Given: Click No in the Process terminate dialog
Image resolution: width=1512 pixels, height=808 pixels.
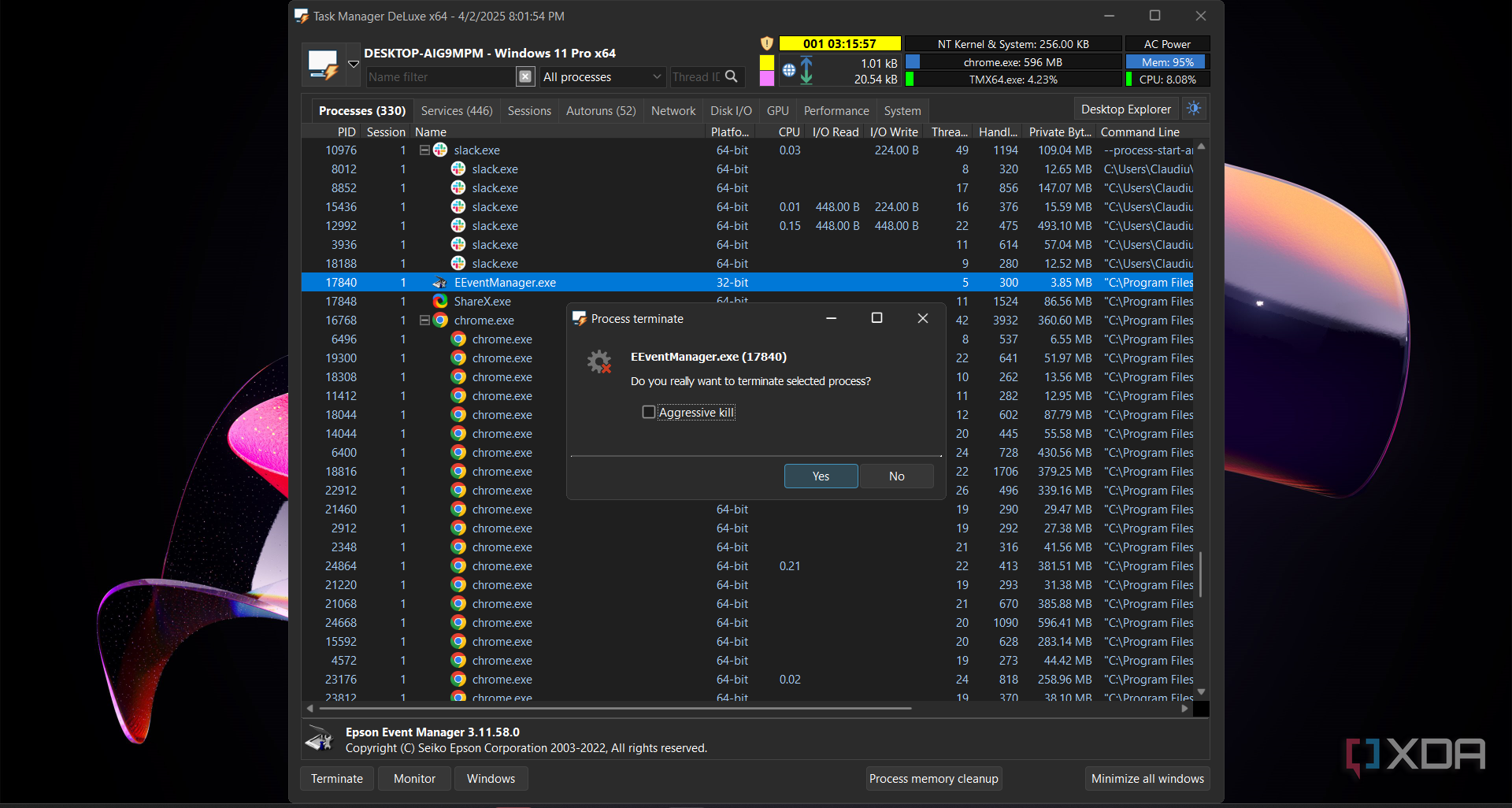Looking at the screenshot, I should (x=896, y=476).
